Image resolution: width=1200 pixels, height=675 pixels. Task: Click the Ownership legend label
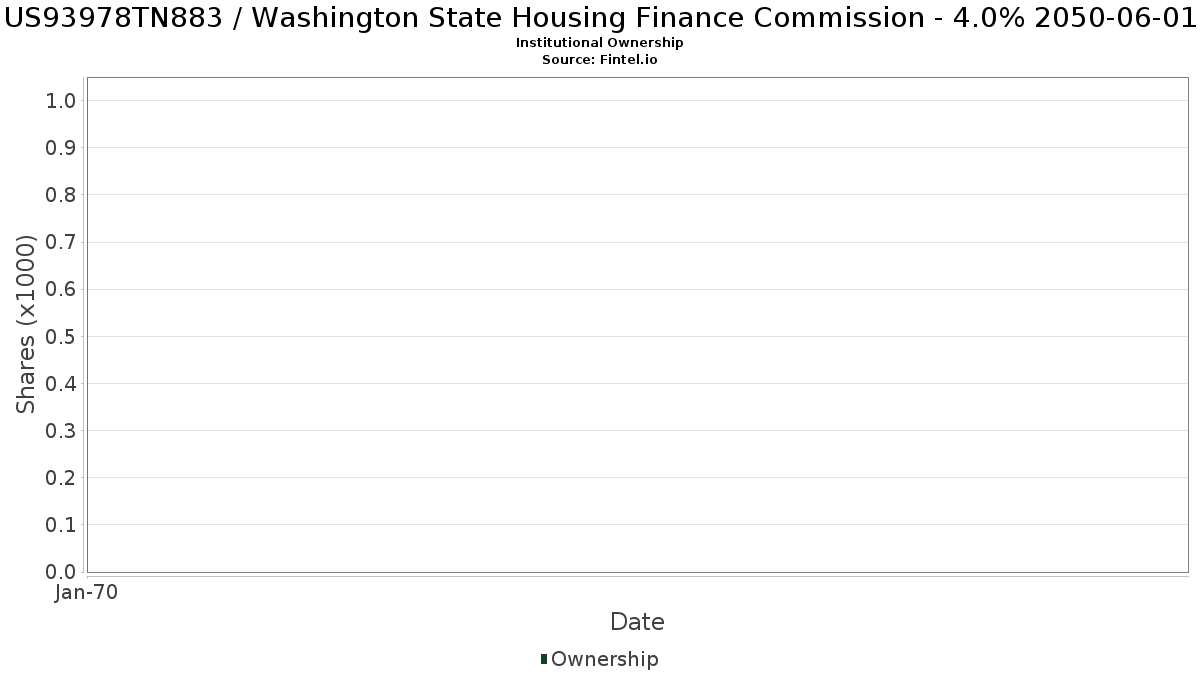604,659
